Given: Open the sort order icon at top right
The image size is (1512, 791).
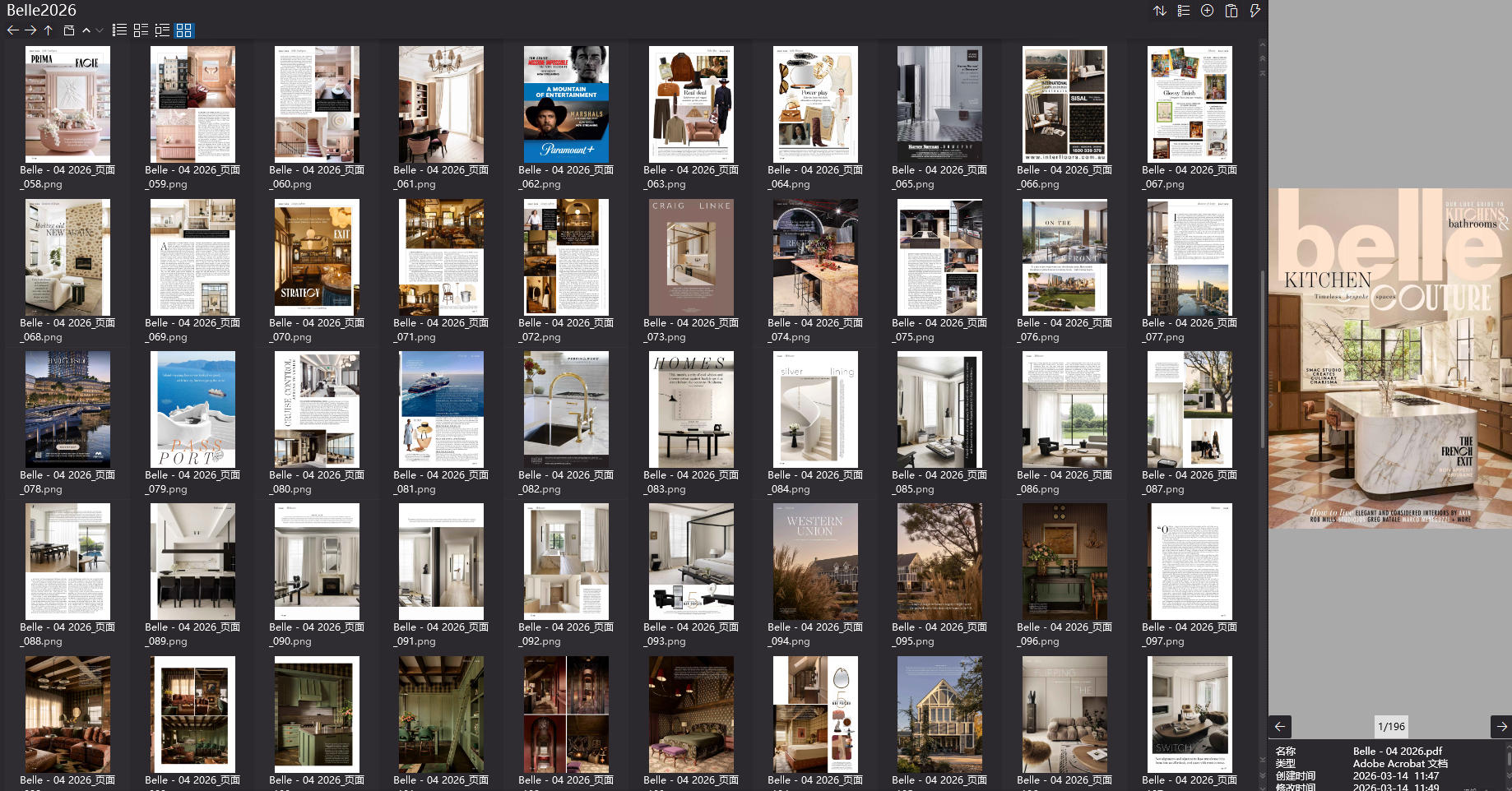Looking at the screenshot, I should (1160, 11).
